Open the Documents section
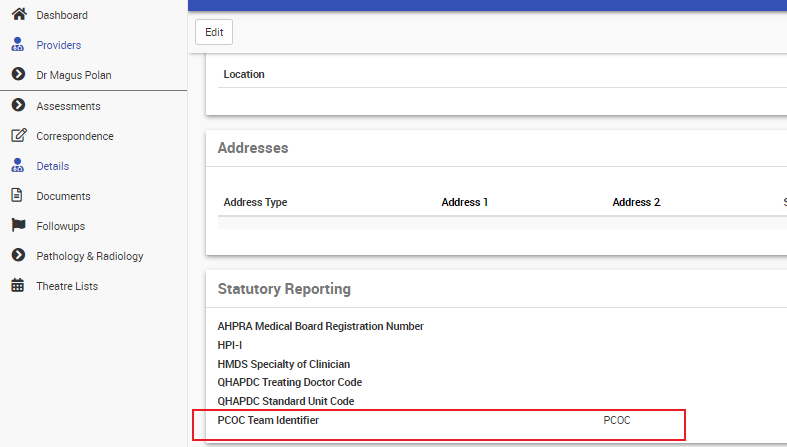 63,196
